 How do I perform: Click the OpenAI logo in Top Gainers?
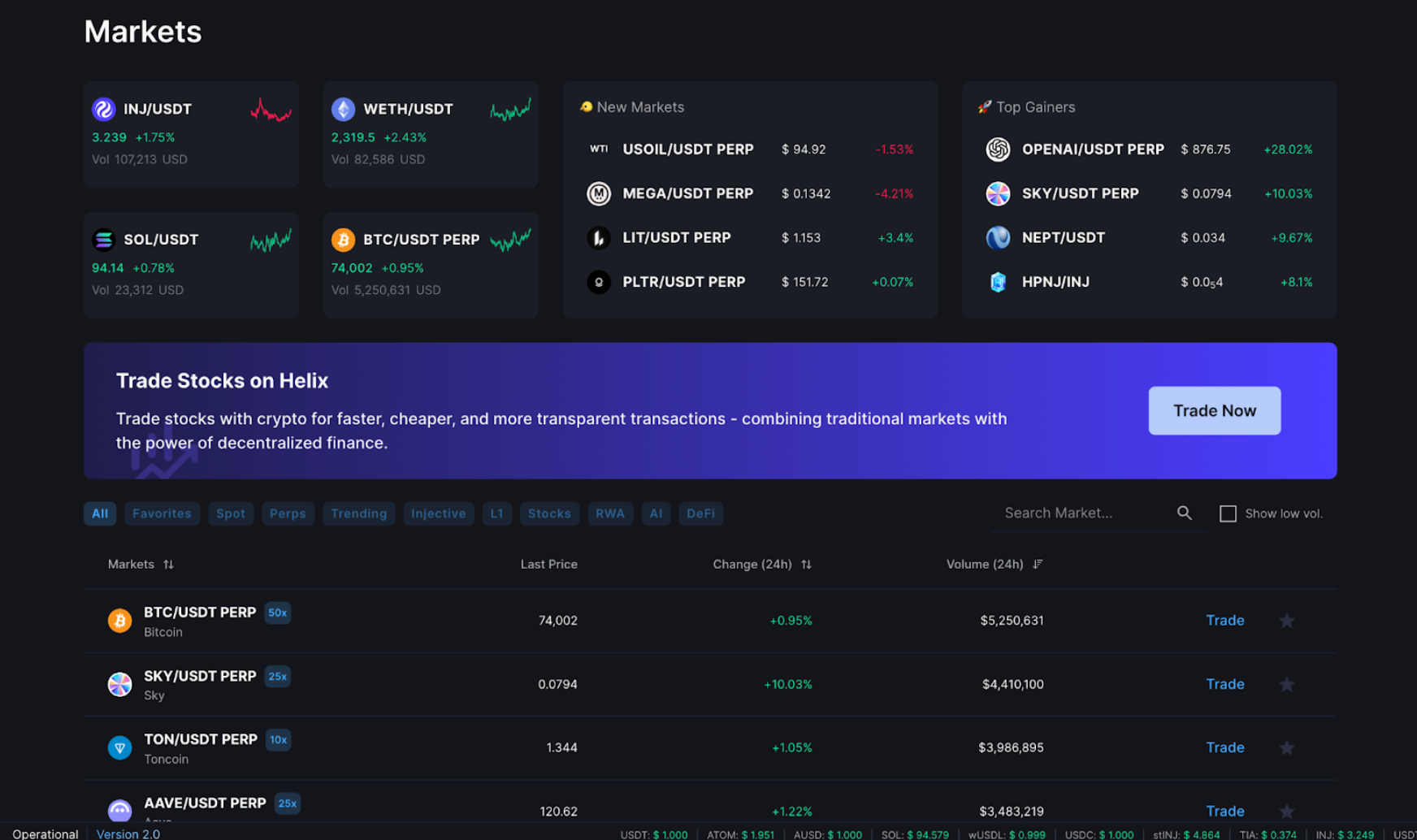tap(998, 149)
